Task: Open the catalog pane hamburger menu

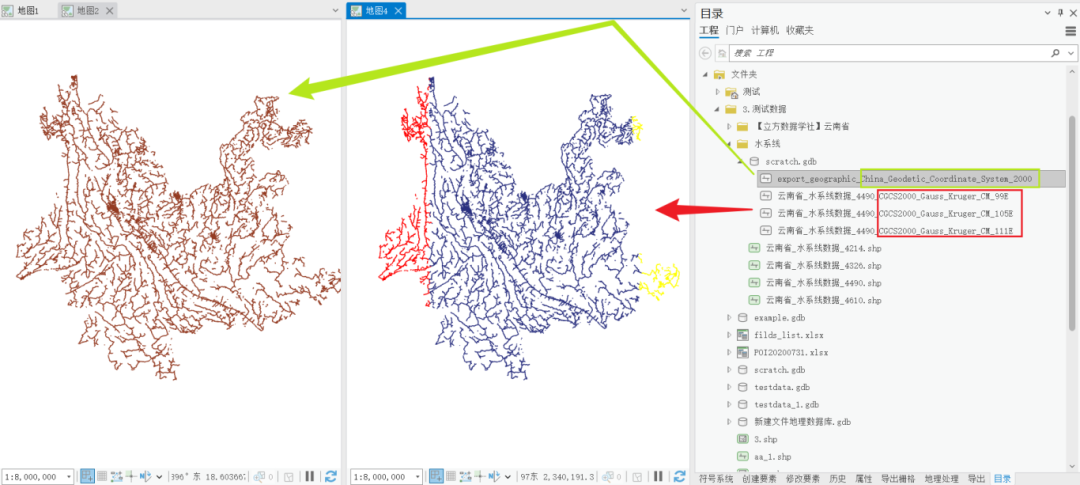Action: point(1070,31)
